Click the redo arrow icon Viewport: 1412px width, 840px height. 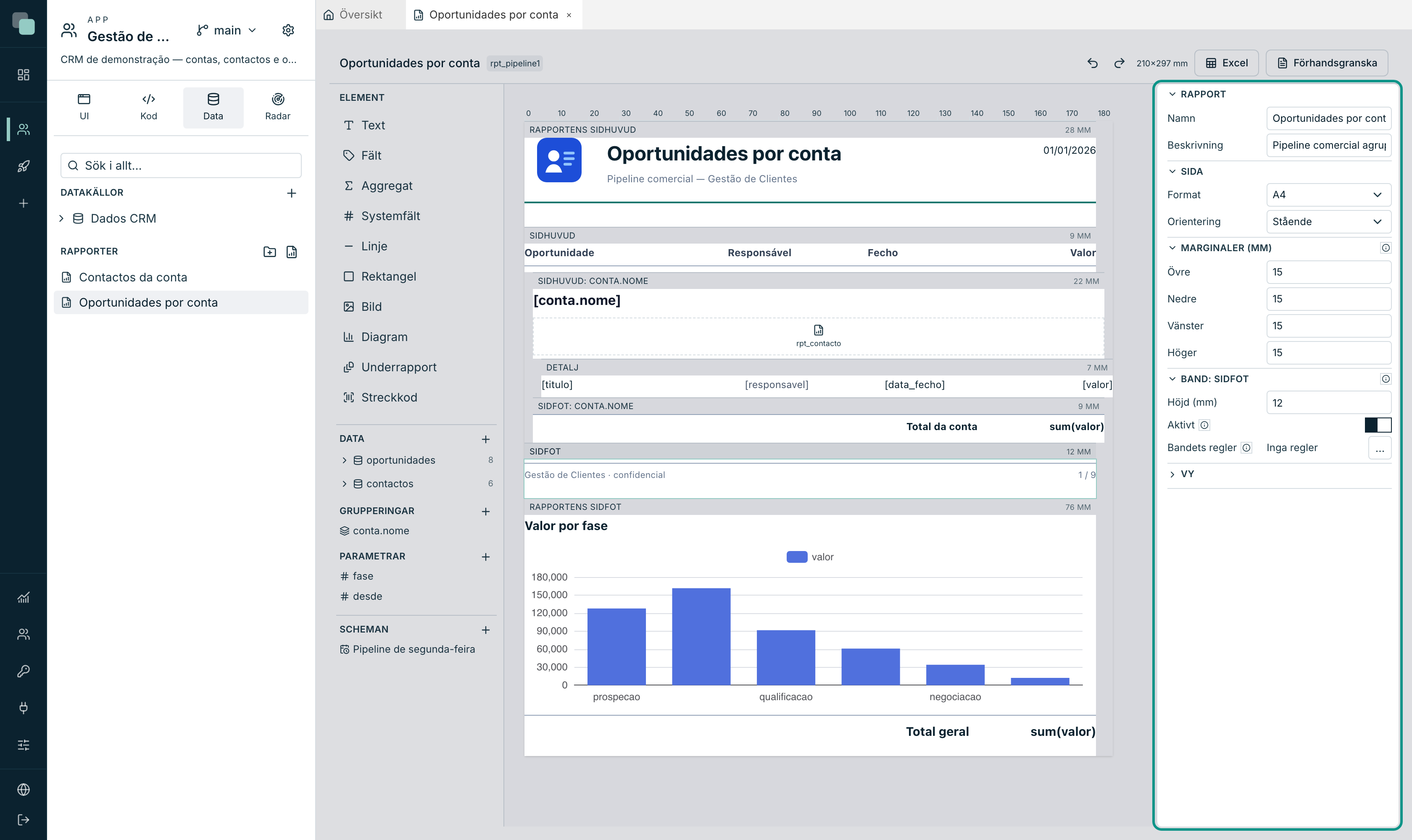1119,63
